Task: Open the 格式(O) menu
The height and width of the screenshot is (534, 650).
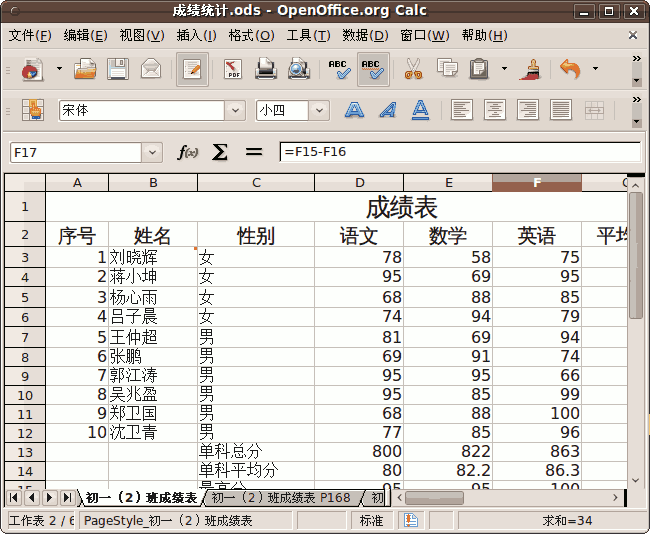Action: [x=251, y=35]
